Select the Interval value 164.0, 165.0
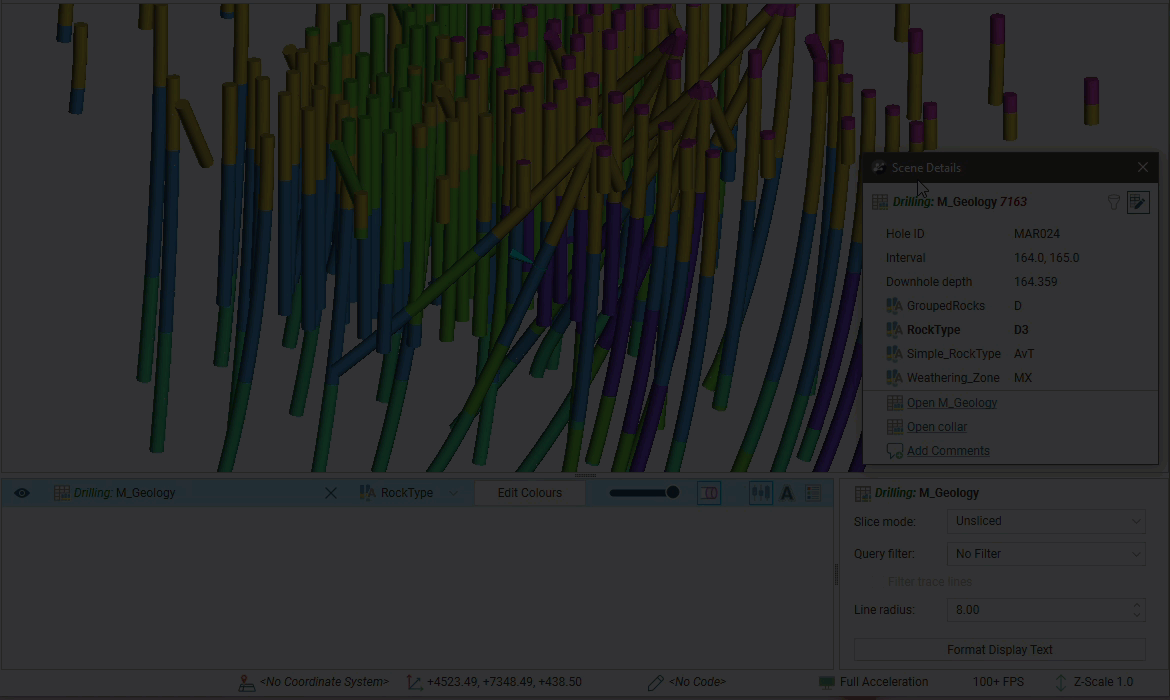 [x=1046, y=257]
